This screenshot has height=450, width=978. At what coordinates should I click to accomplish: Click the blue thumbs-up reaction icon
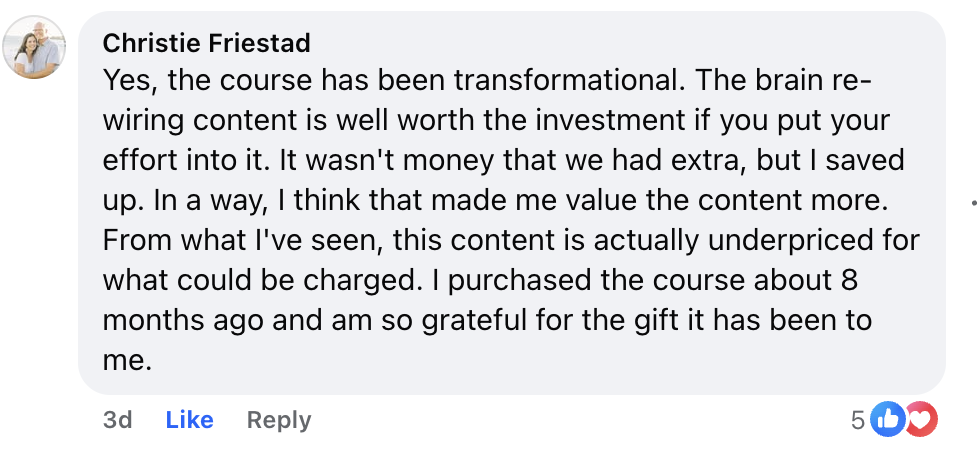[x=886, y=420]
